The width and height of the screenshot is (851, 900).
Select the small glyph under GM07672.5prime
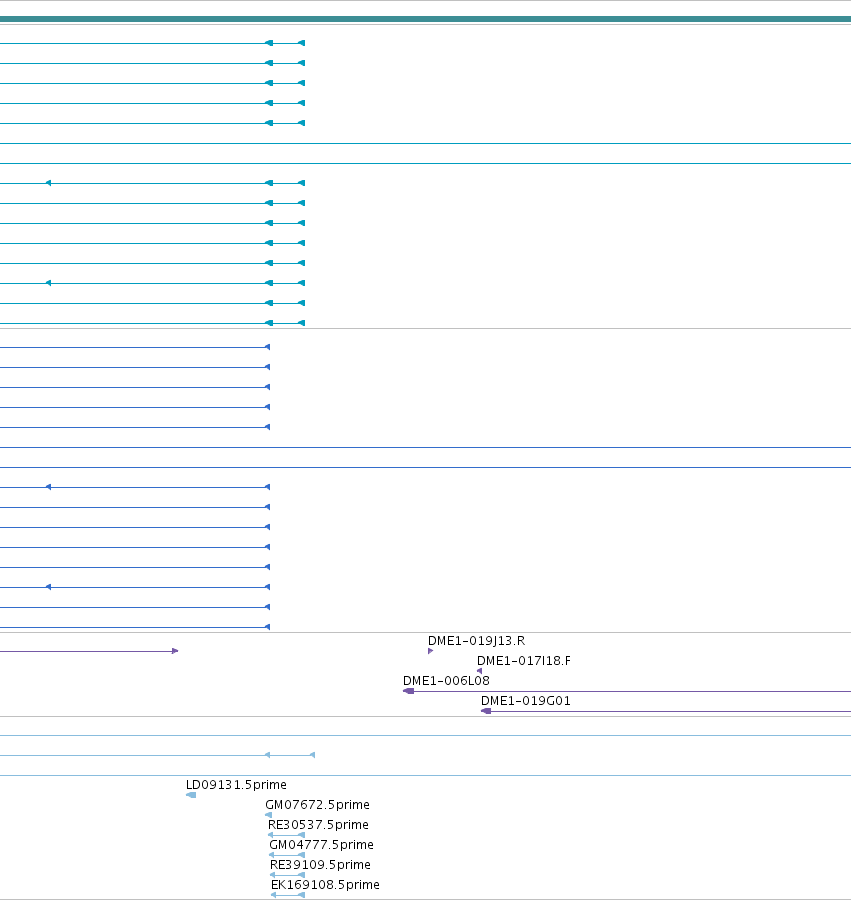[x=268, y=815]
